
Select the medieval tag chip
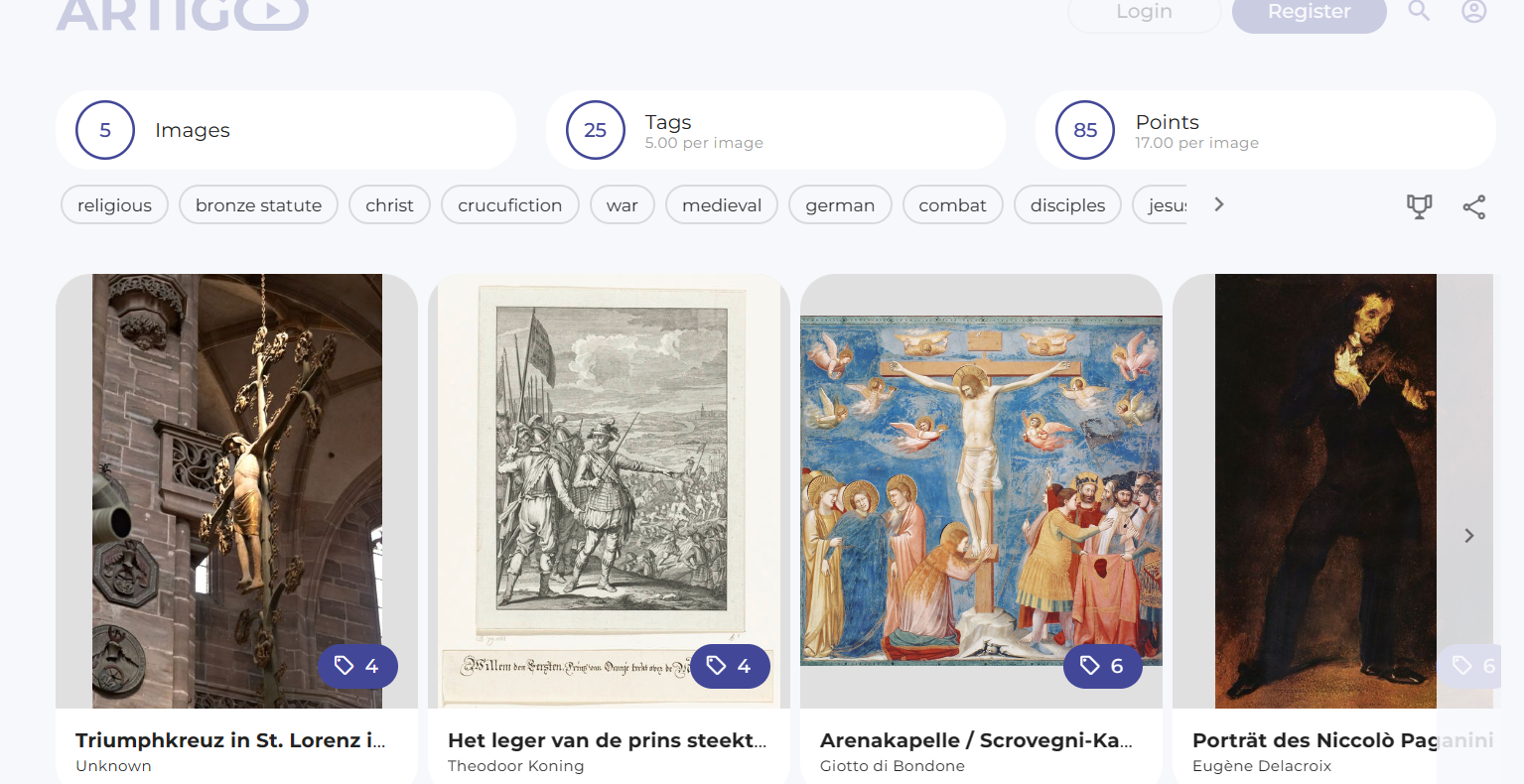722,205
